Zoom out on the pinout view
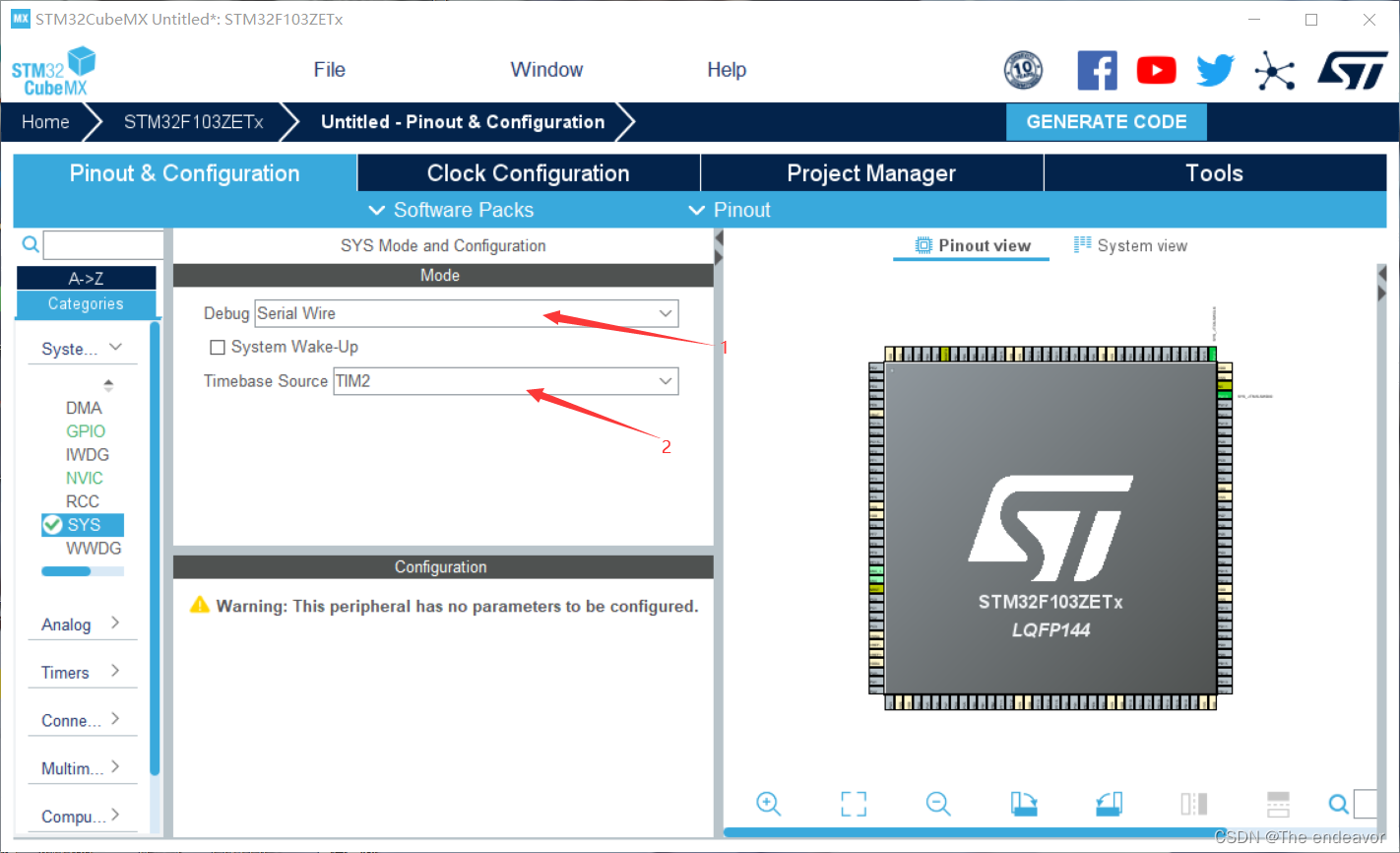The image size is (1400, 853). pyautogui.click(x=938, y=804)
